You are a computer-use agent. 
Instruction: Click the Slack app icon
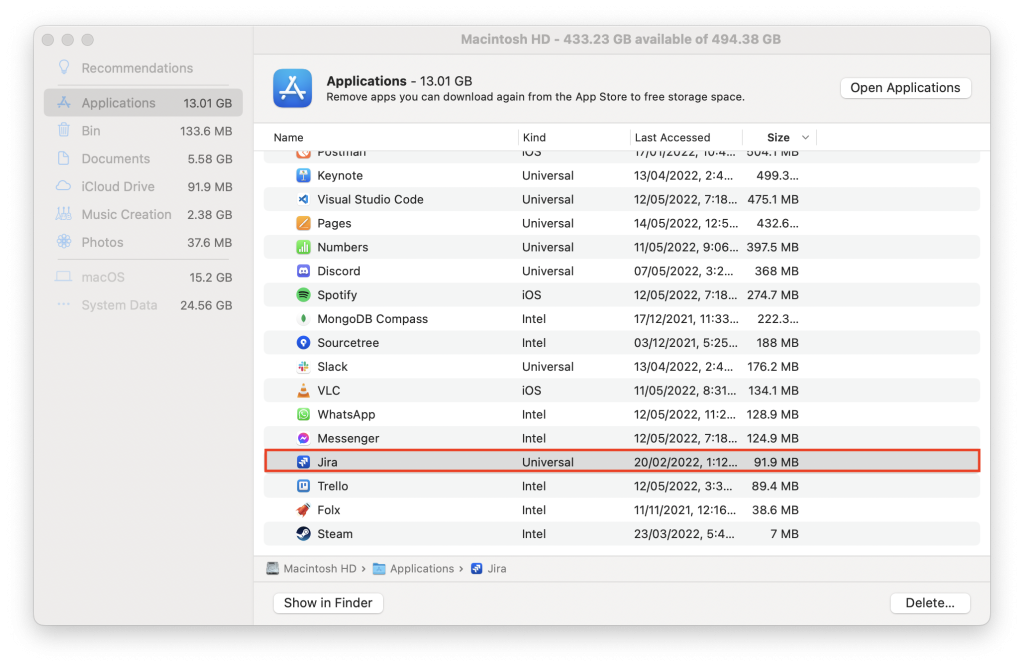click(303, 366)
